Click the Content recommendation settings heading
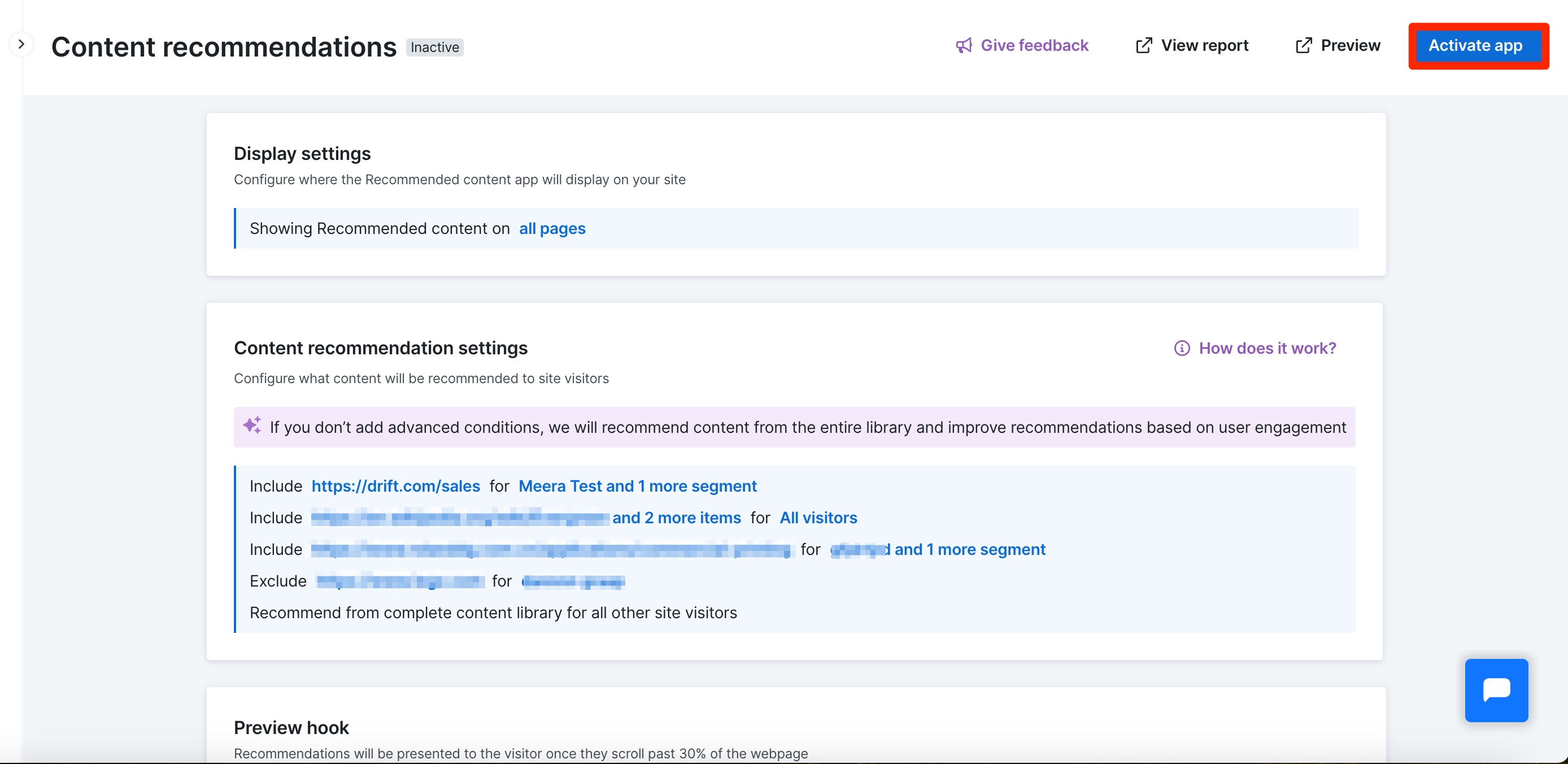 381,348
